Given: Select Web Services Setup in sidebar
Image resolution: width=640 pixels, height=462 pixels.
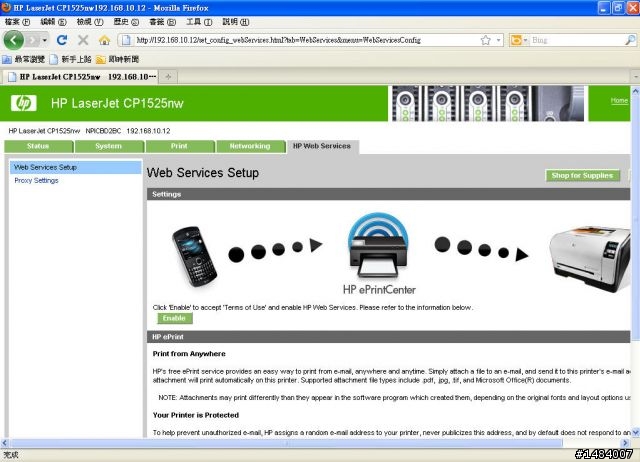Looking at the screenshot, I should pyautogui.click(x=76, y=167).
